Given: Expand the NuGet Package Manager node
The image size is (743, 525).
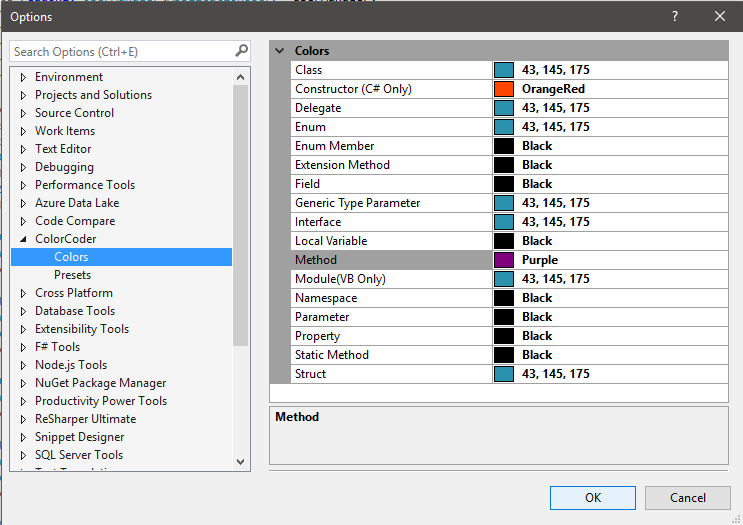Looking at the screenshot, I should 23,383.
